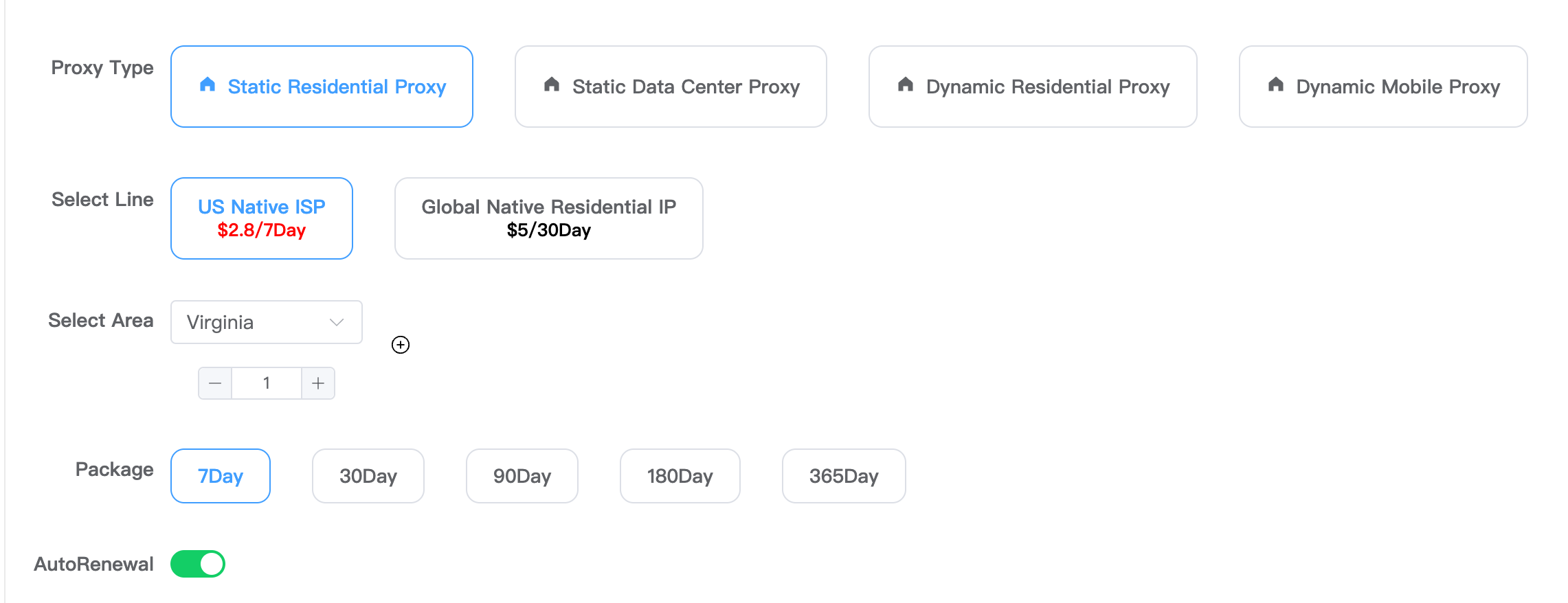This screenshot has width=1568, height=603.
Task: Click the circled plus icon to add area
Action: pyautogui.click(x=401, y=345)
